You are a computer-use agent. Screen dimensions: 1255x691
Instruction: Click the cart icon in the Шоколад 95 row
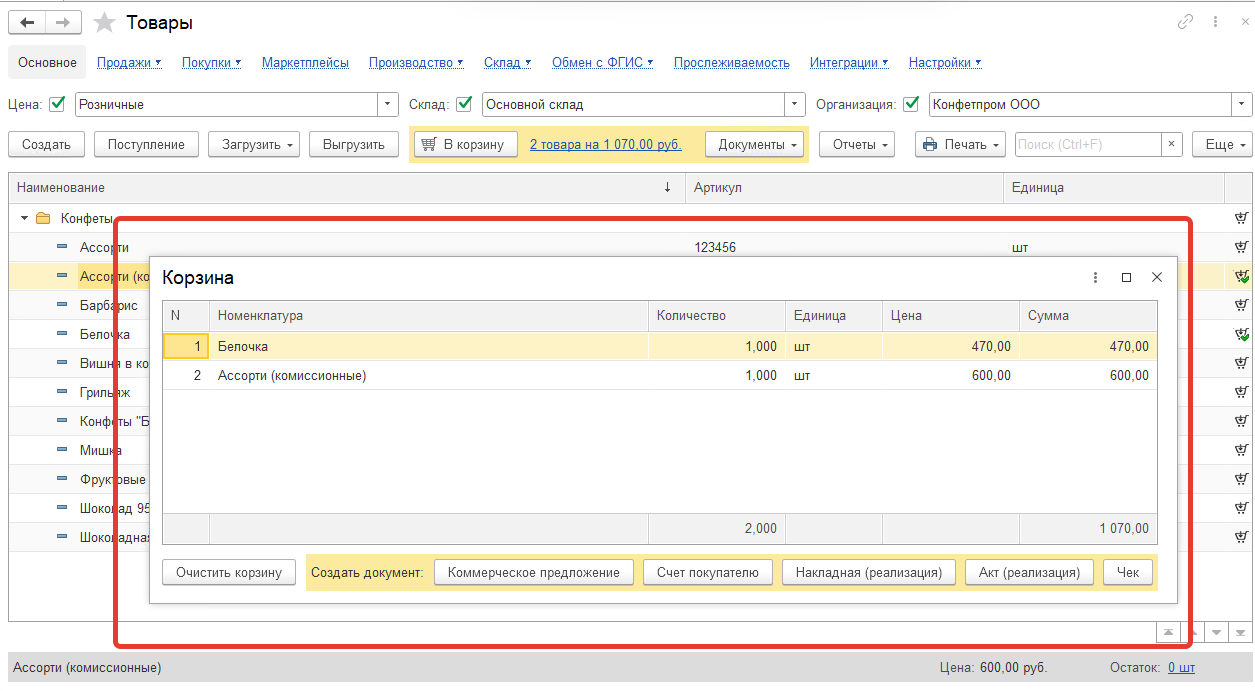point(1241,508)
